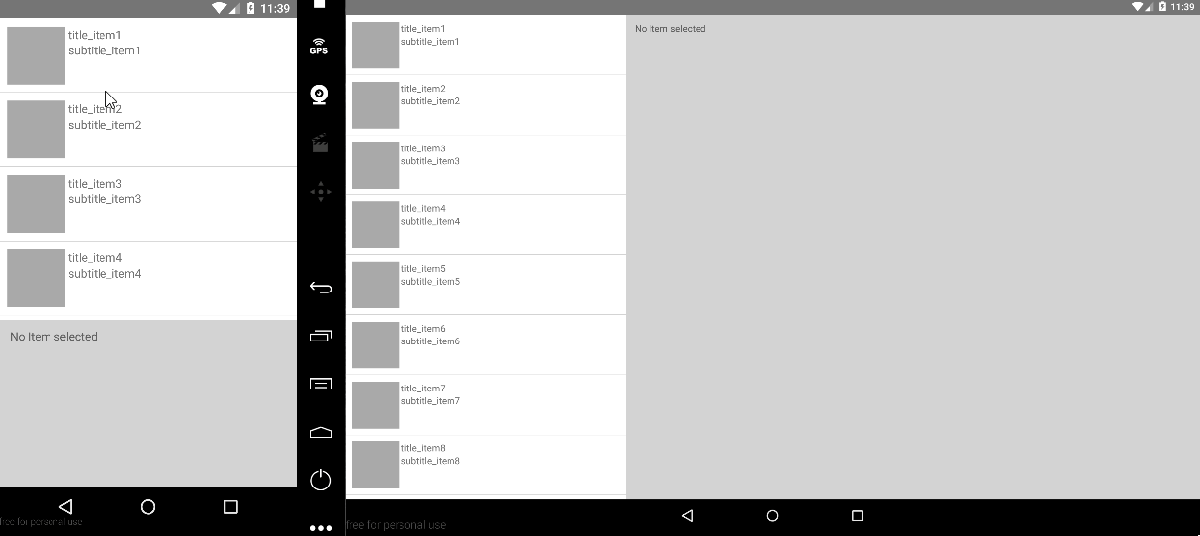
Task: Click the tablet's "No item selected" text
Action: (670, 29)
